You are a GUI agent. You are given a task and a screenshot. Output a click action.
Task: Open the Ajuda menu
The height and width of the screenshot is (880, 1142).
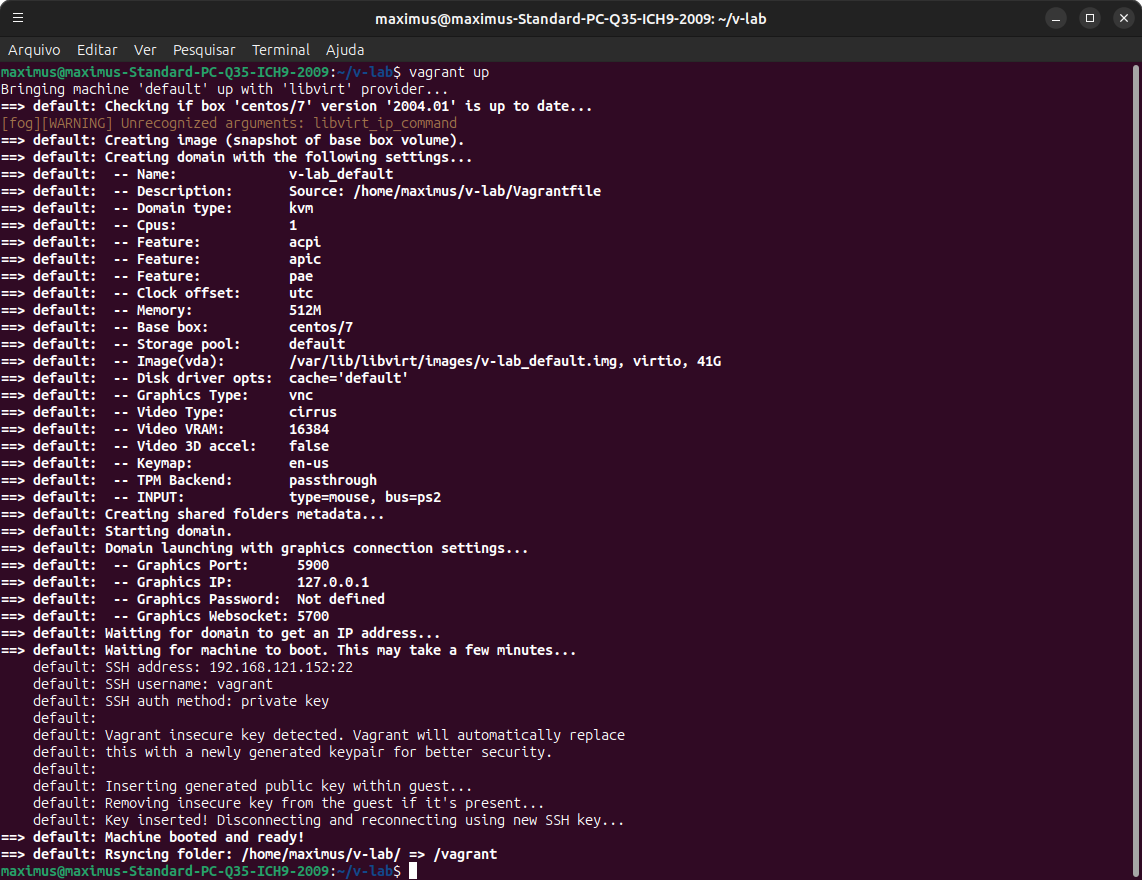pos(345,49)
